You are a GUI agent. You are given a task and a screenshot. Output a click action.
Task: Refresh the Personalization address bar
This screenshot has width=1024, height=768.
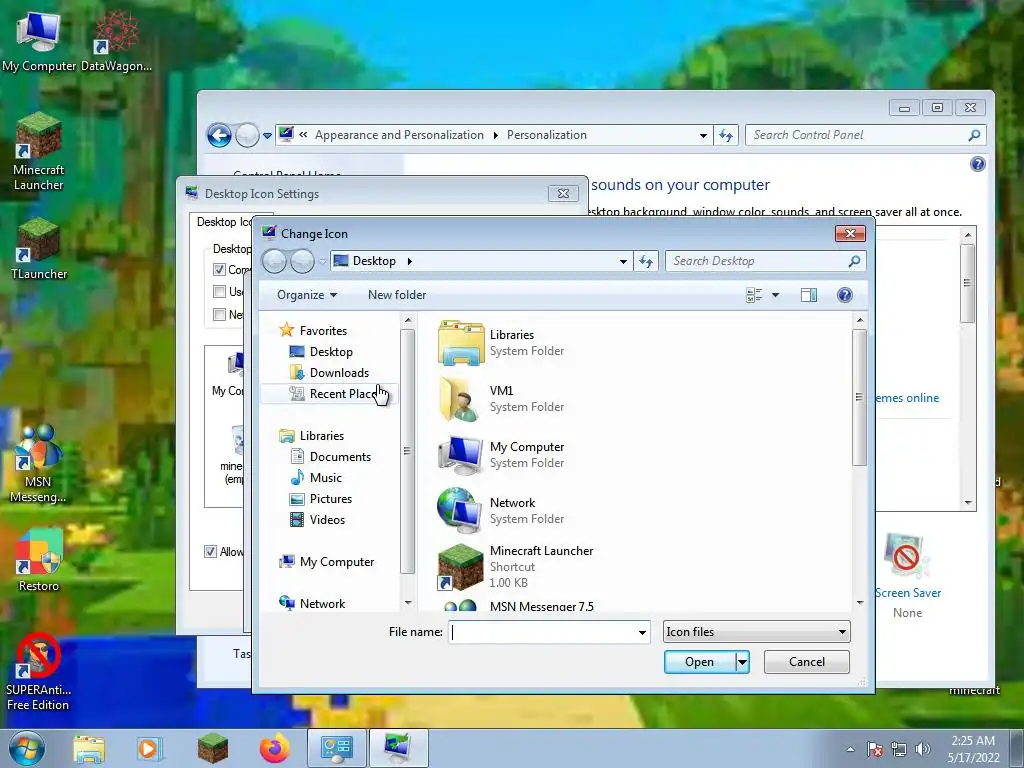[726, 135]
